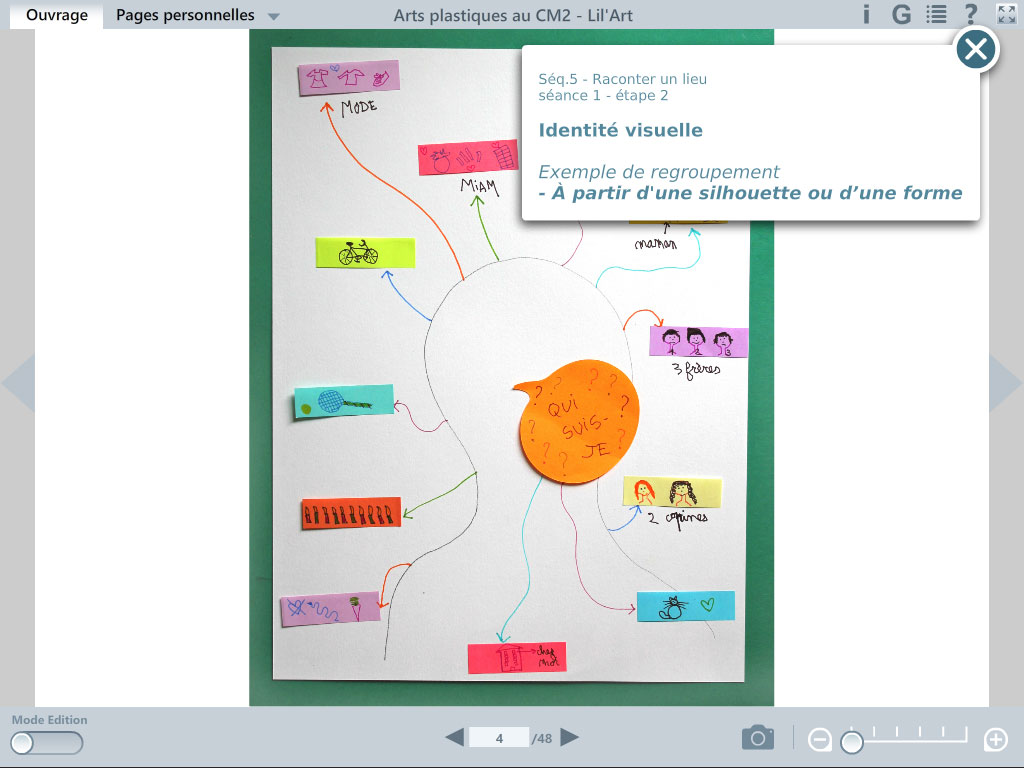Image resolution: width=1024 pixels, height=768 pixels.
Task: Zoom out using the minus icon
Action: coord(820,740)
